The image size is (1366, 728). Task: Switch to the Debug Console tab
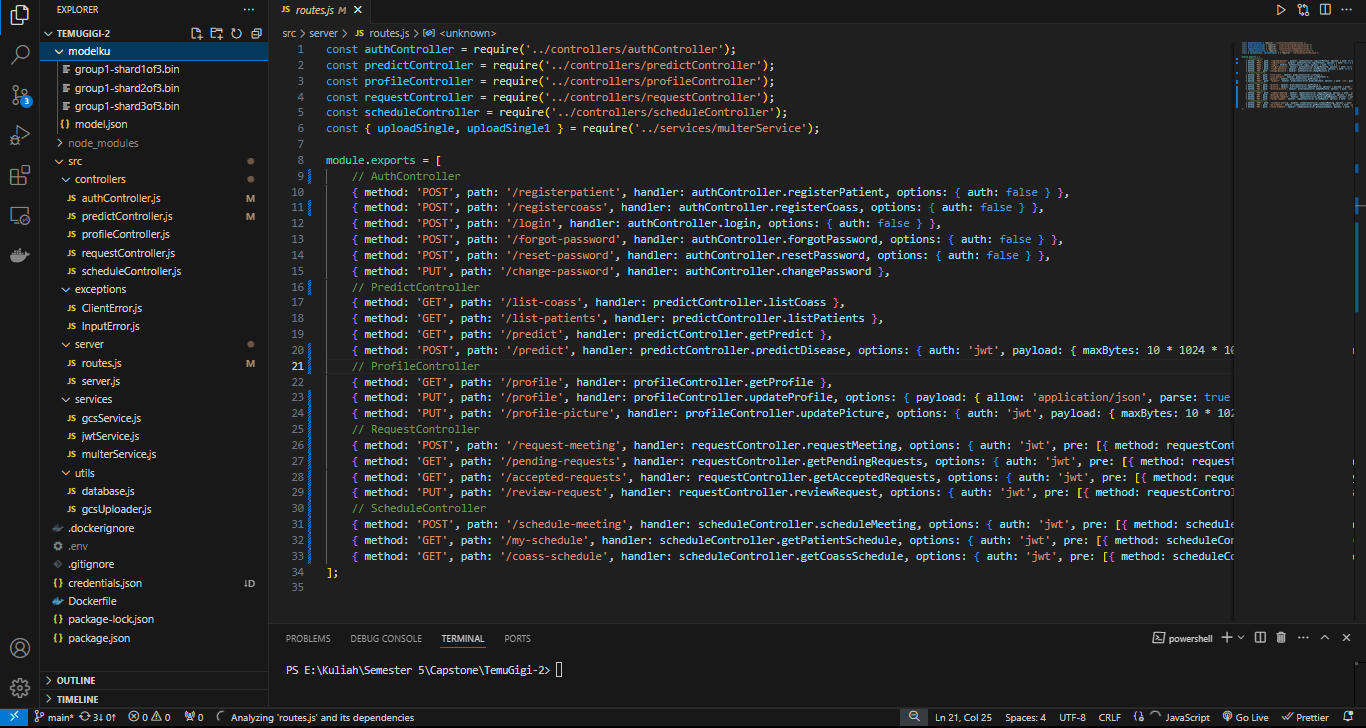tap(385, 638)
